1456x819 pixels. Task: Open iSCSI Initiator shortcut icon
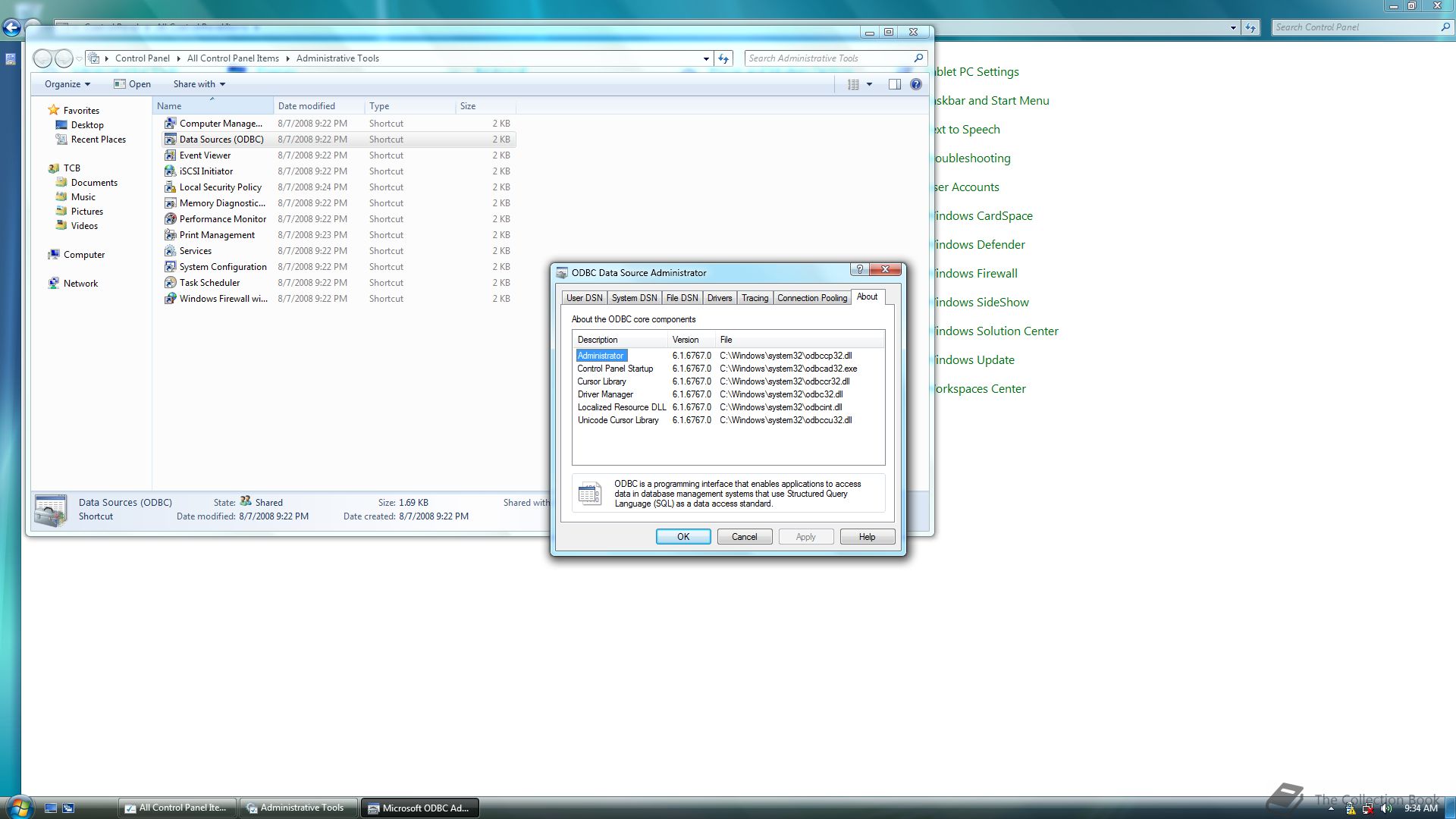click(x=171, y=171)
